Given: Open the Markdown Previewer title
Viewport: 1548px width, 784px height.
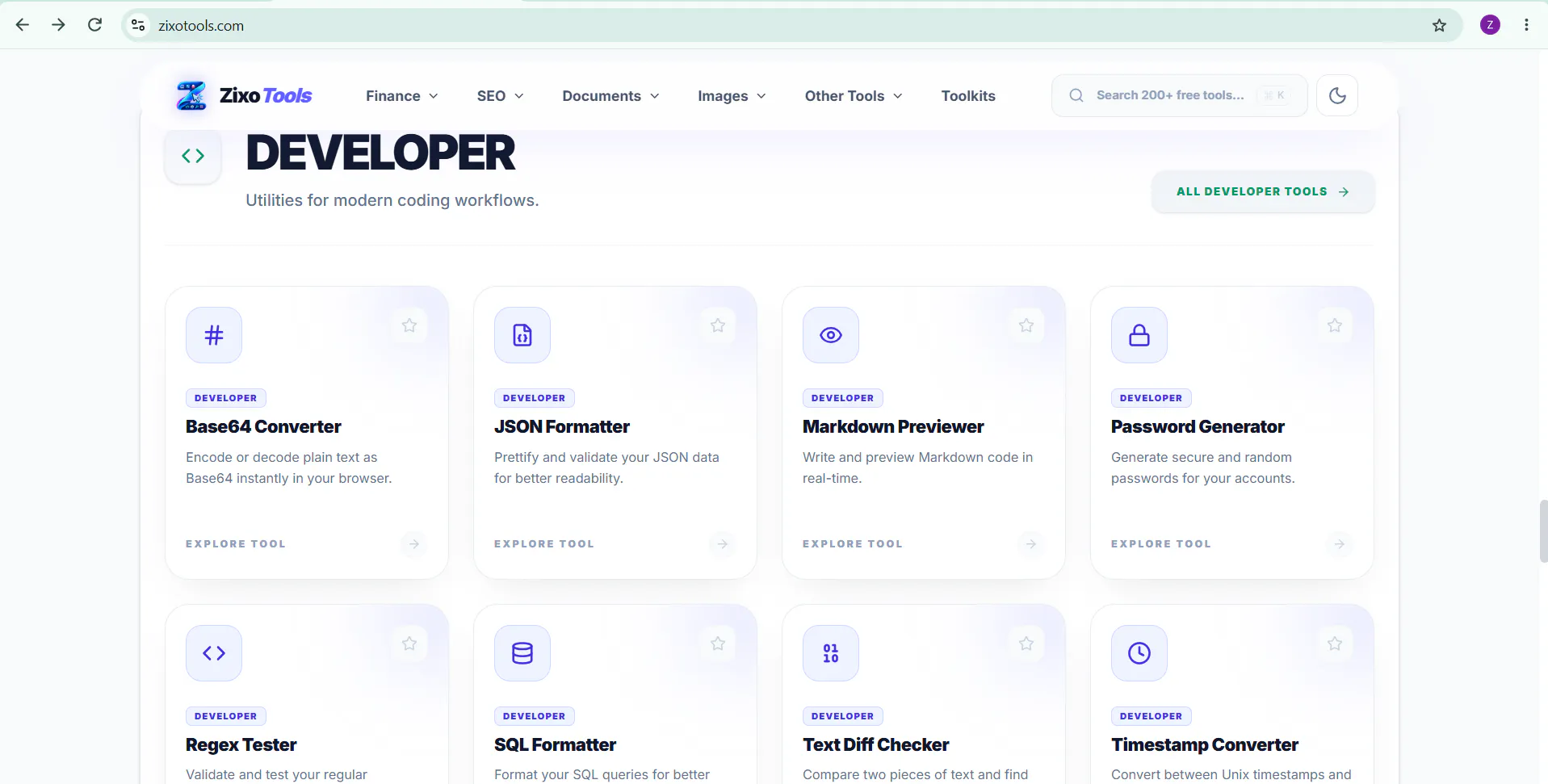Looking at the screenshot, I should click(x=893, y=426).
